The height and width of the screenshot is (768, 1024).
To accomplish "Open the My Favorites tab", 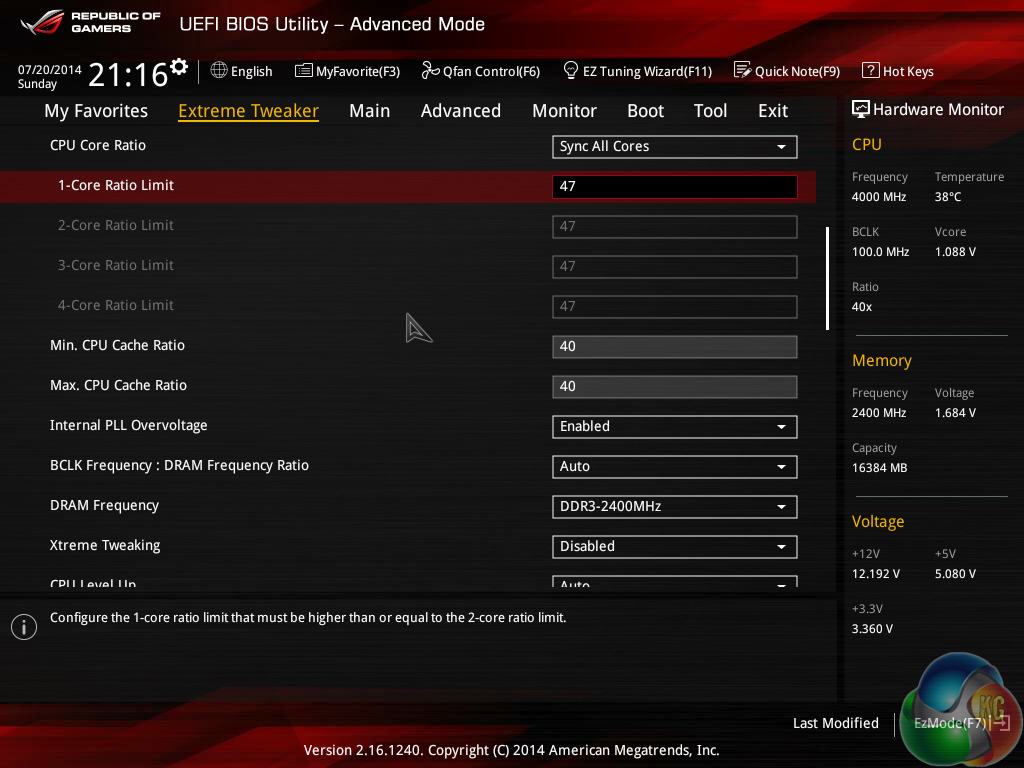I will point(96,111).
